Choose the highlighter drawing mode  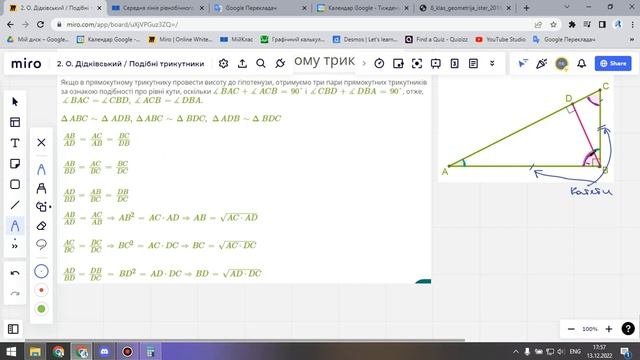click(x=41, y=188)
